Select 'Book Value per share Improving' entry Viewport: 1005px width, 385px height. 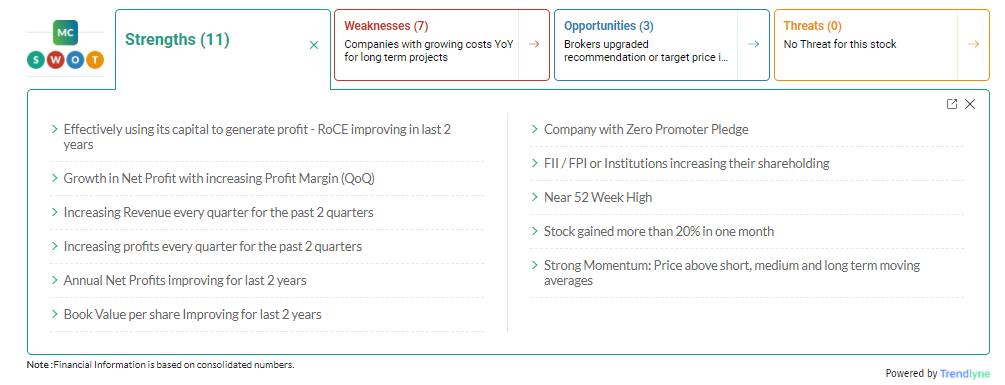tap(192, 315)
